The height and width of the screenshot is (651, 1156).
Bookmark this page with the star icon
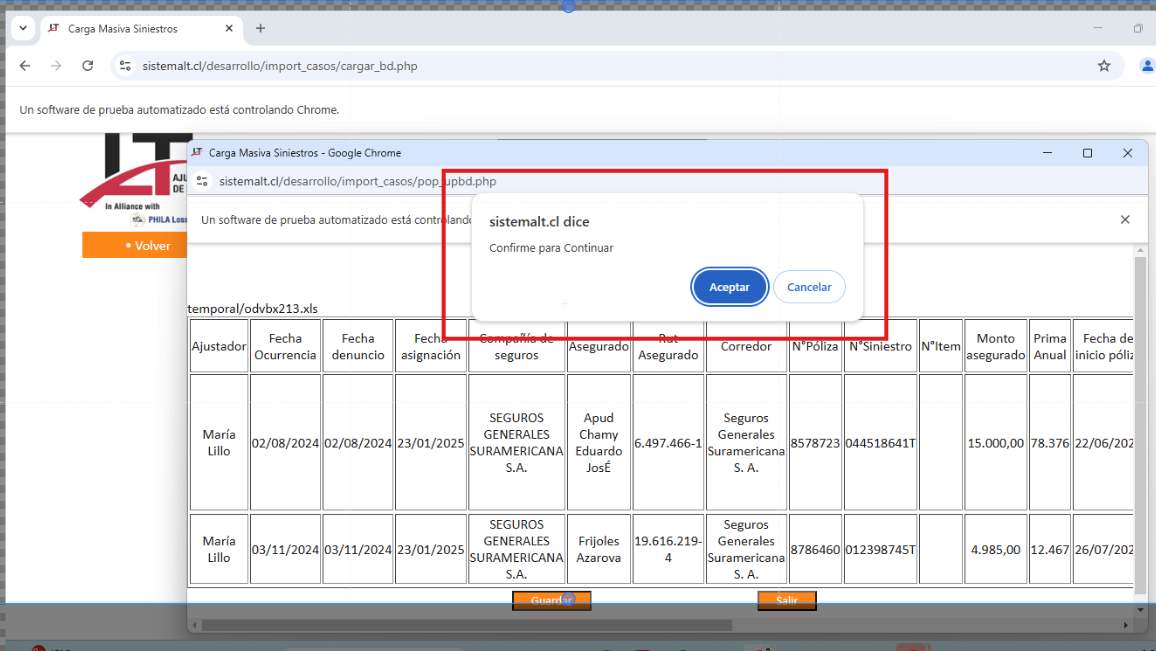pos(1104,66)
